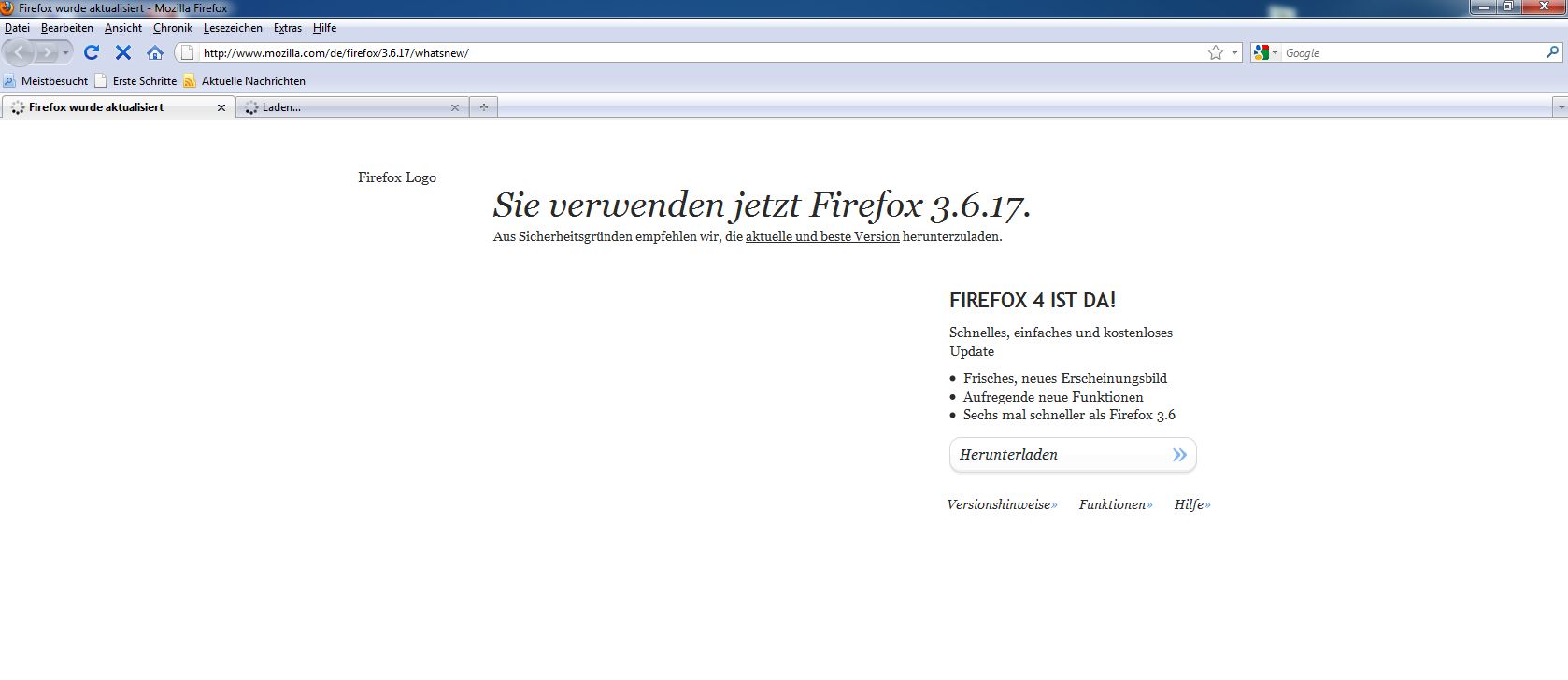Open the Funktionen link
Viewport: 1568px width, 680px height.
(x=1116, y=504)
